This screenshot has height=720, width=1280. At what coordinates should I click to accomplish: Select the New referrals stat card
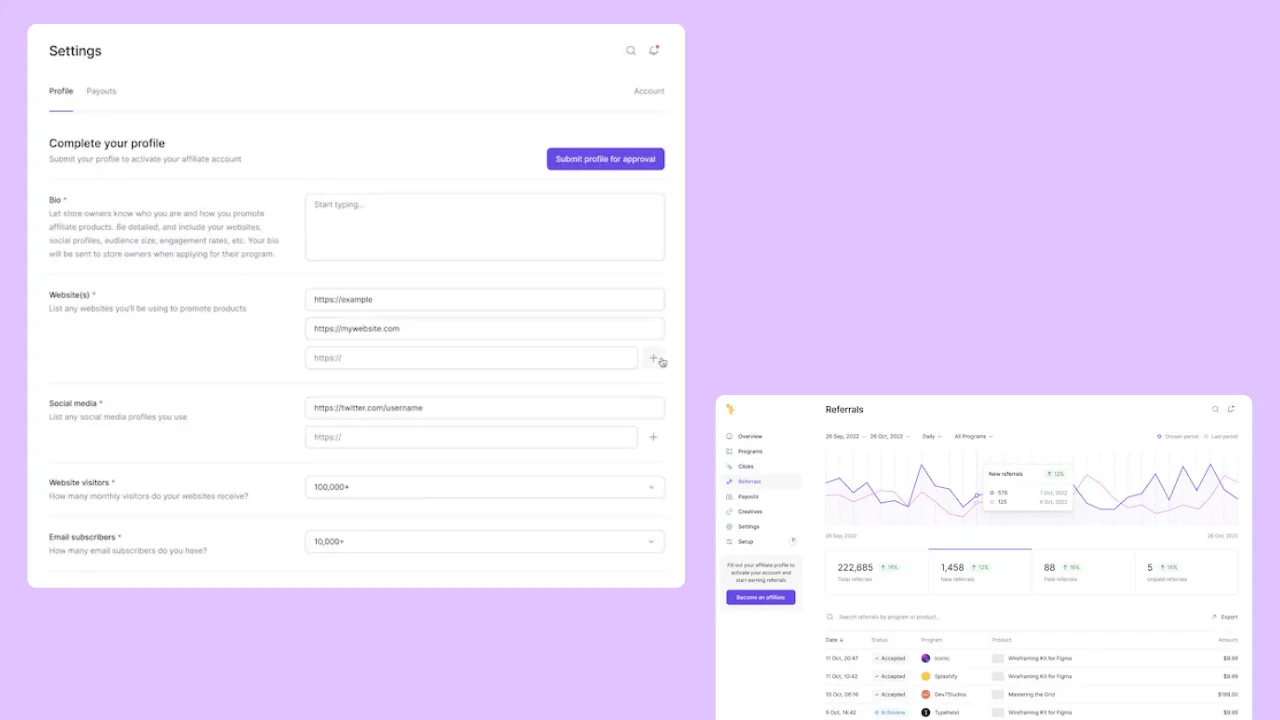pos(980,572)
